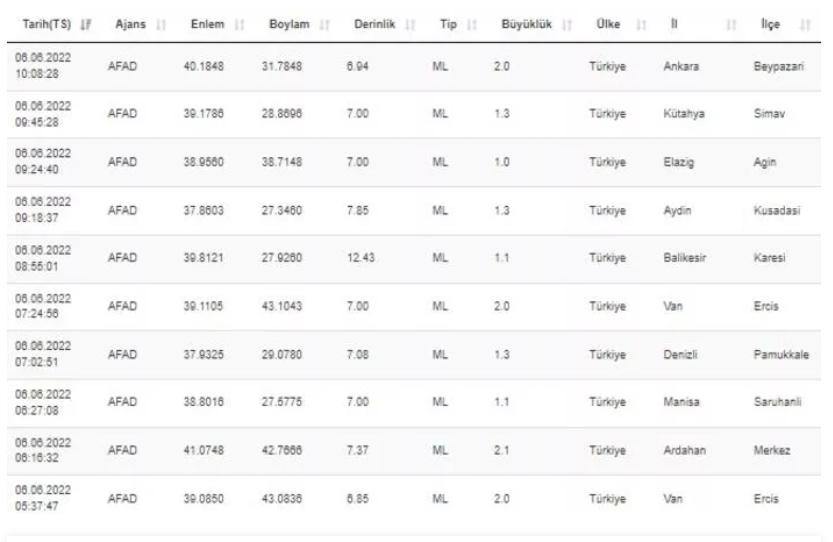Select the Kütahya Simav row

[414, 114]
